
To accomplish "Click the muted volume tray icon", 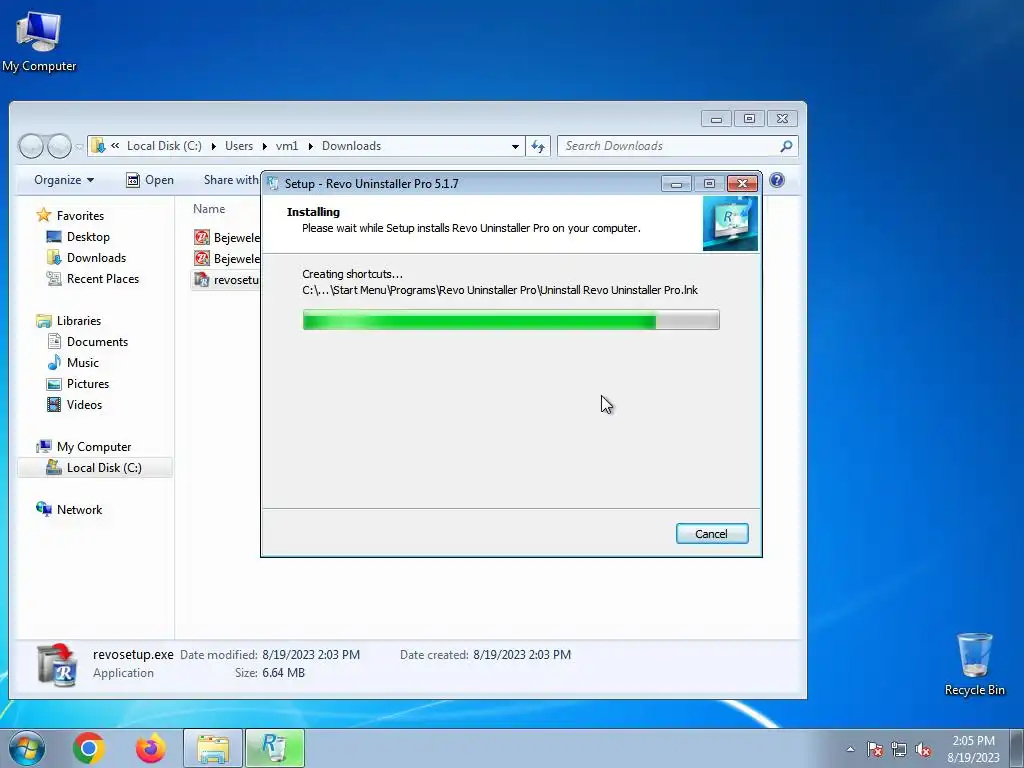I will pos(923,749).
